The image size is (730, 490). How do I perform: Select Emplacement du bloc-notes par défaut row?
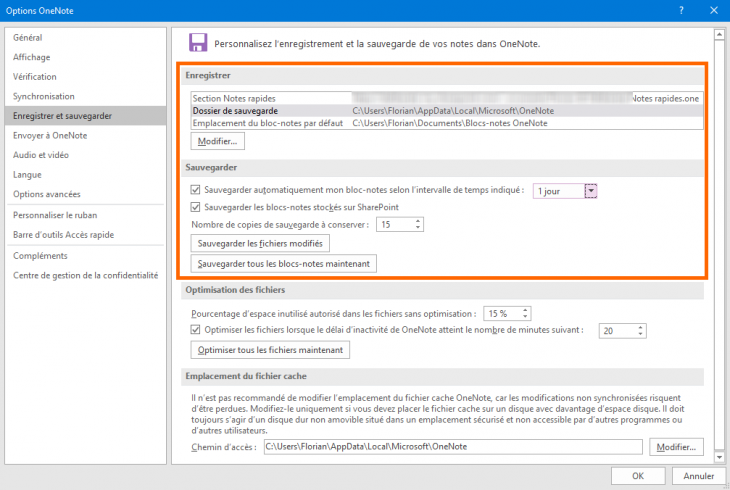point(446,123)
